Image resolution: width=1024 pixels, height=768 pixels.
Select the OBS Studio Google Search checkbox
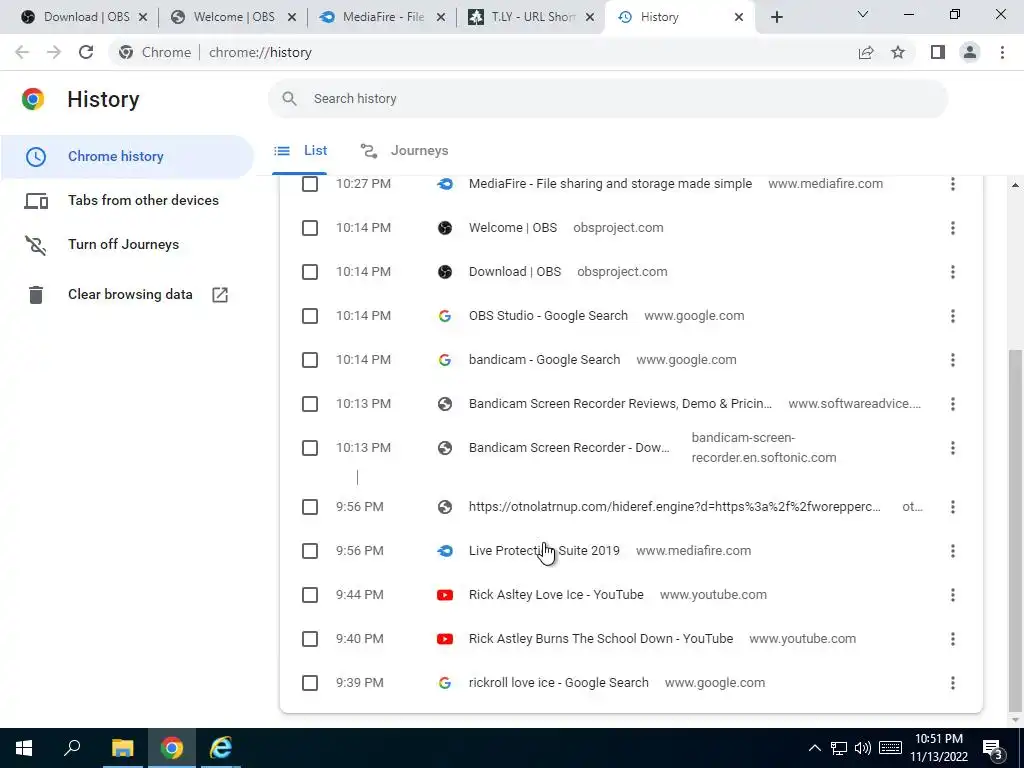pyautogui.click(x=310, y=316)
